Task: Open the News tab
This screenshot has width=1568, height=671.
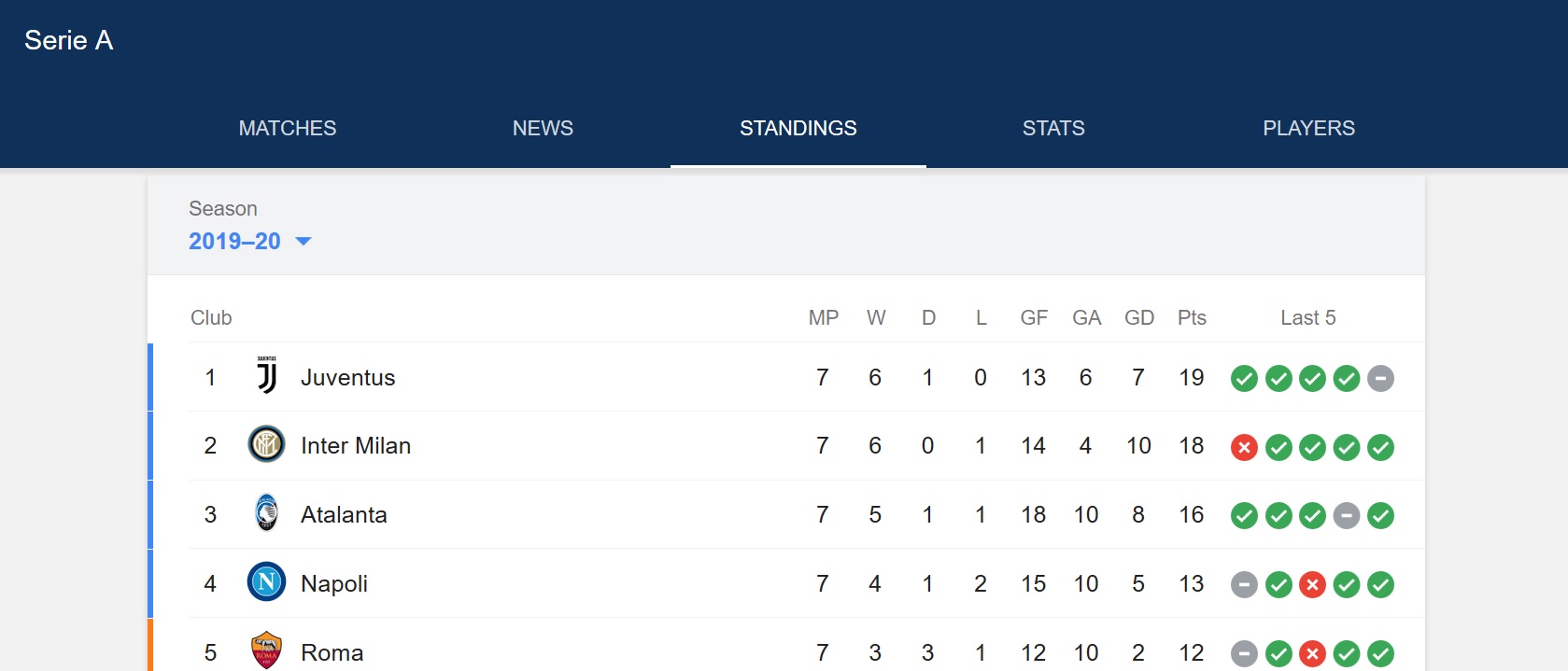Action: (x=543, y=129)
